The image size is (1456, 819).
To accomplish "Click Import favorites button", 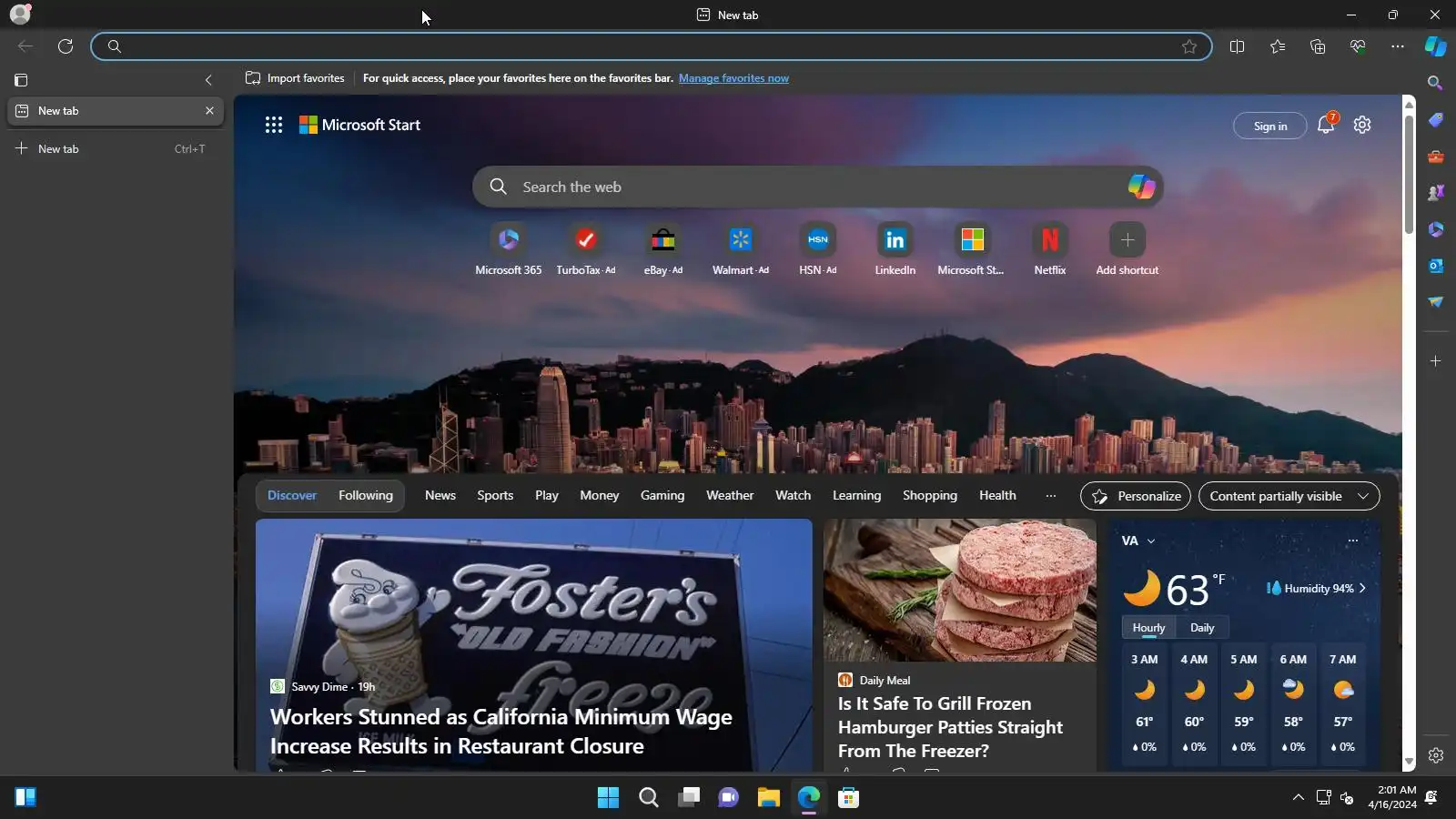I will (x=295, y=78).
